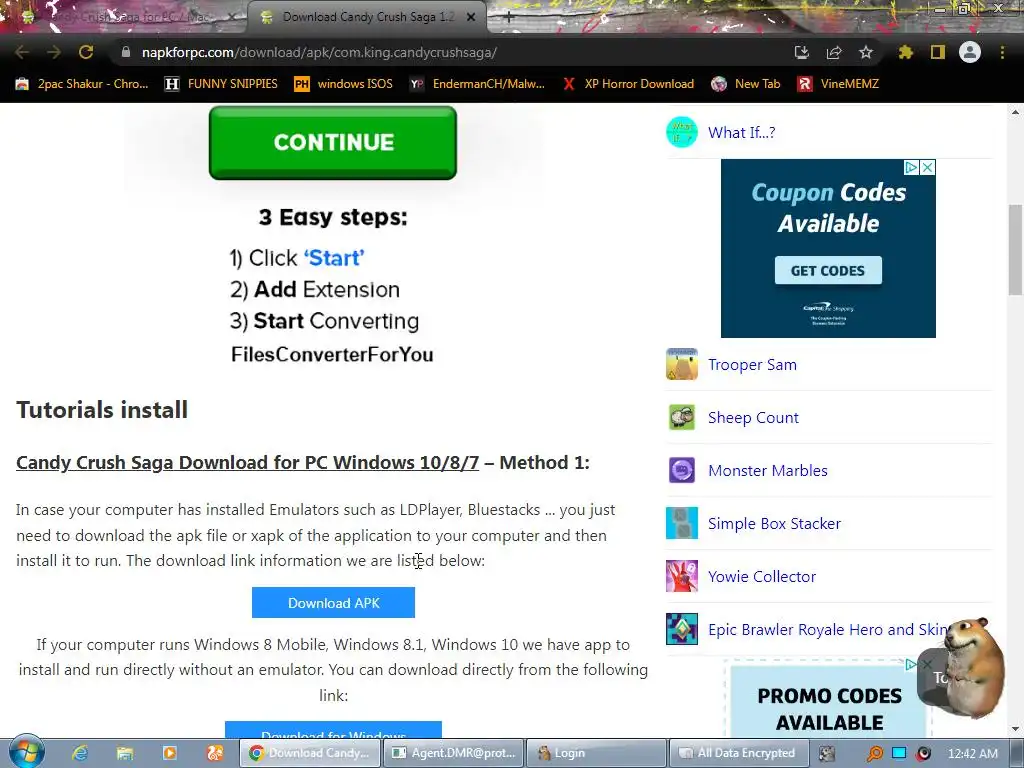Image resolution: width=1024 pixels, height=768 pixels.
Task: Click the URL in the address bar
Action: (x=319, y=52)
